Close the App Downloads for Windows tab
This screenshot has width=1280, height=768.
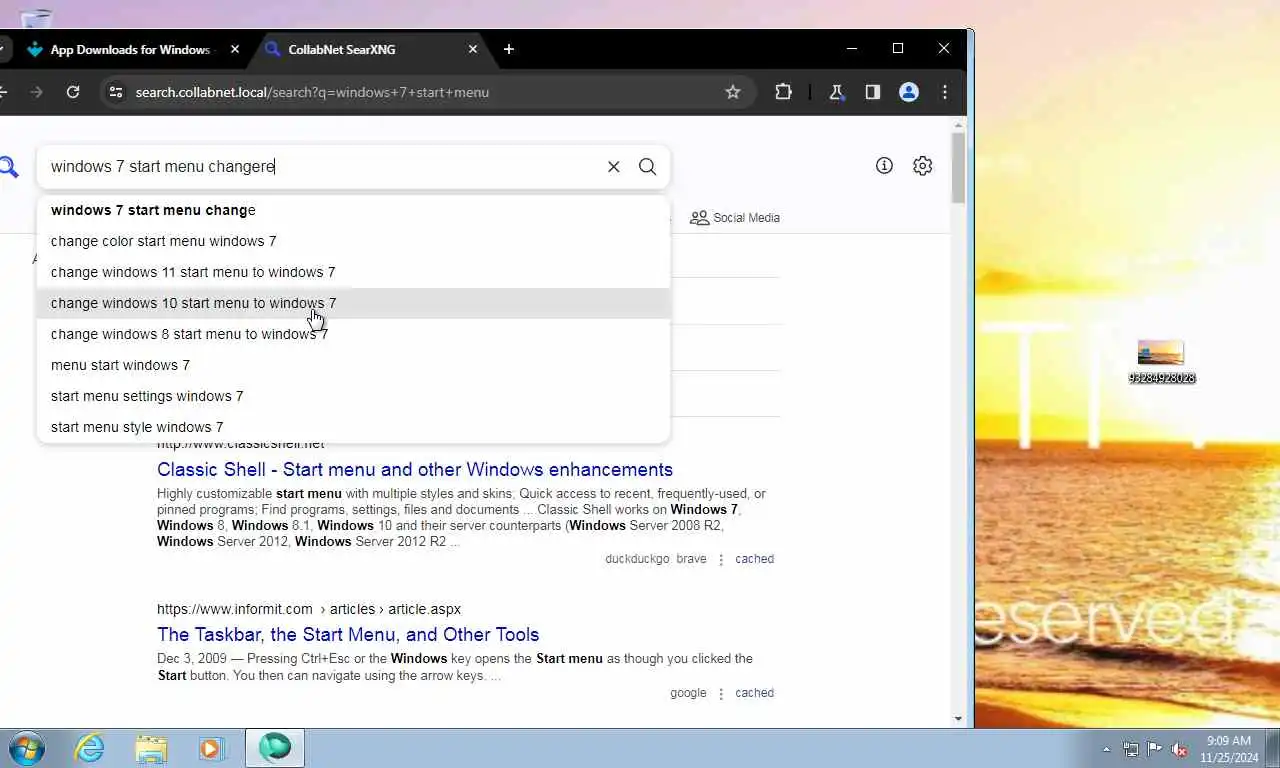coord(235,49)
